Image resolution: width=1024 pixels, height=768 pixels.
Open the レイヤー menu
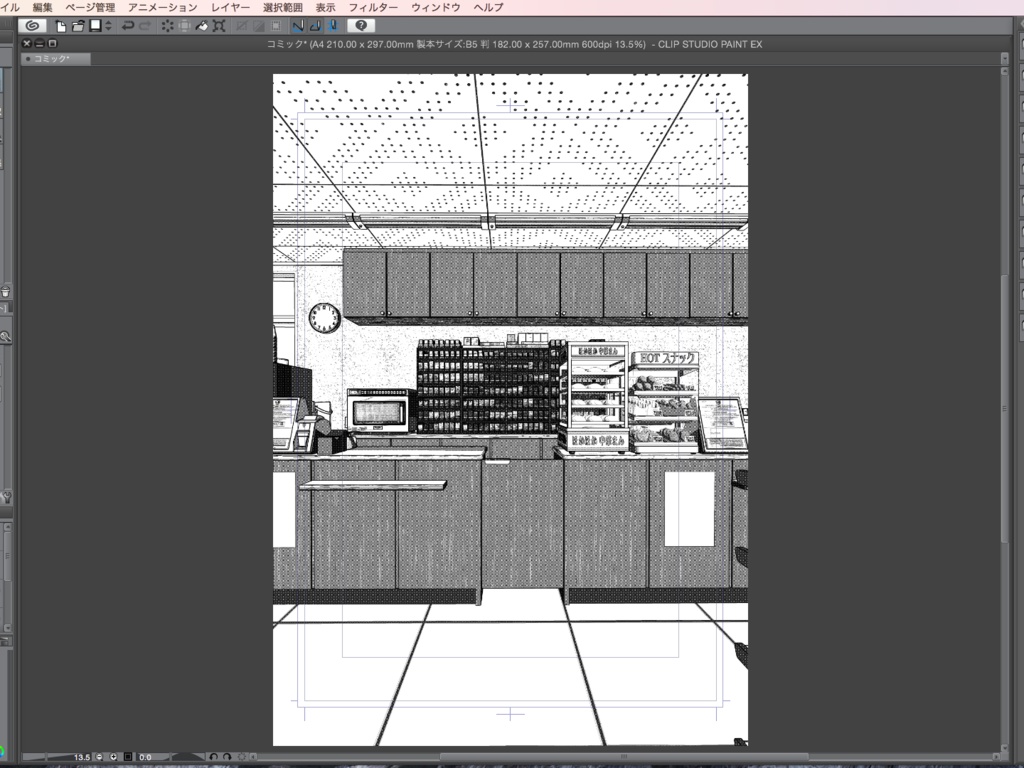coord(231,7)
